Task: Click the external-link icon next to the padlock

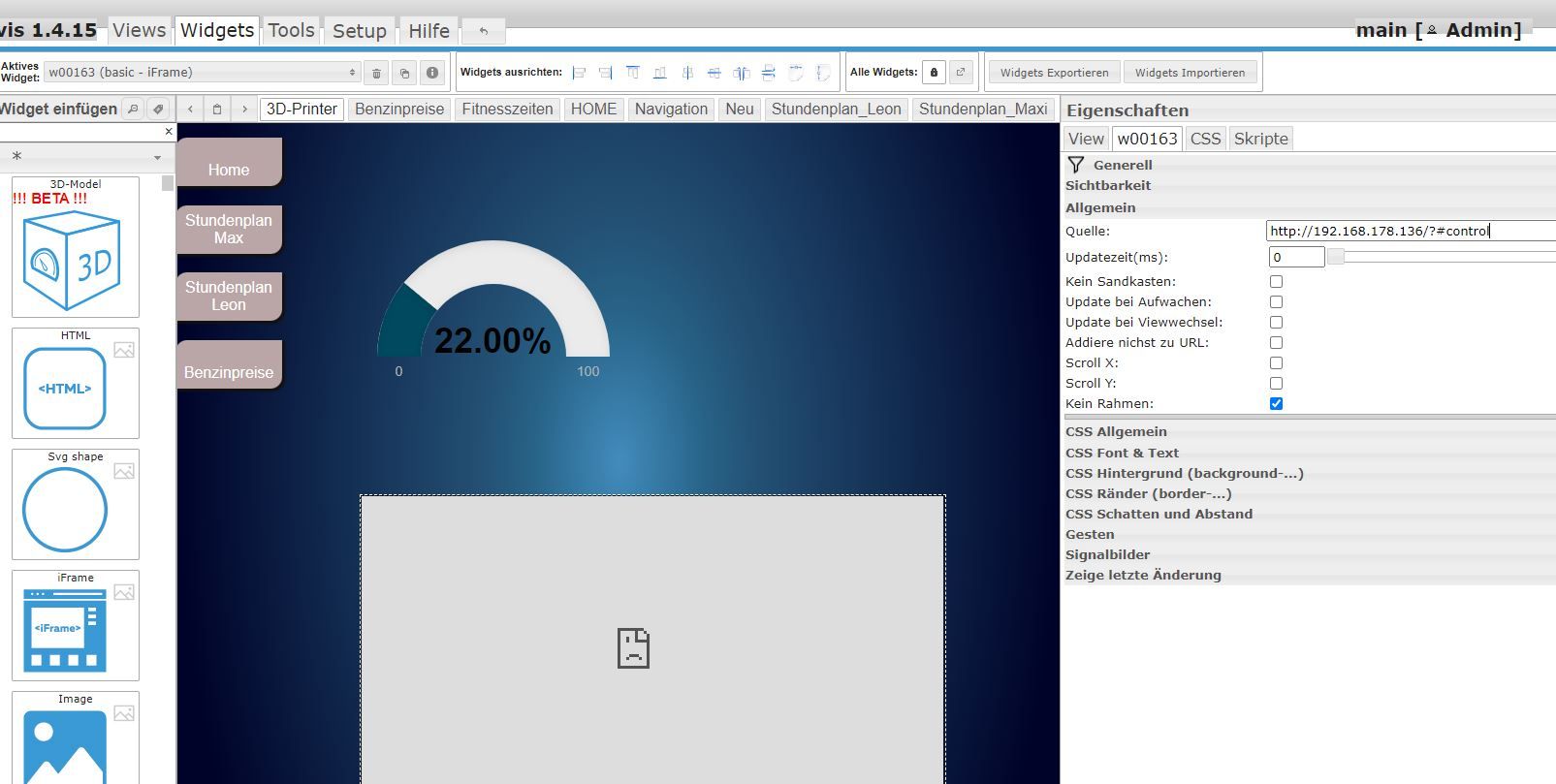Action: pyautogui.click(x=961, y=73)
